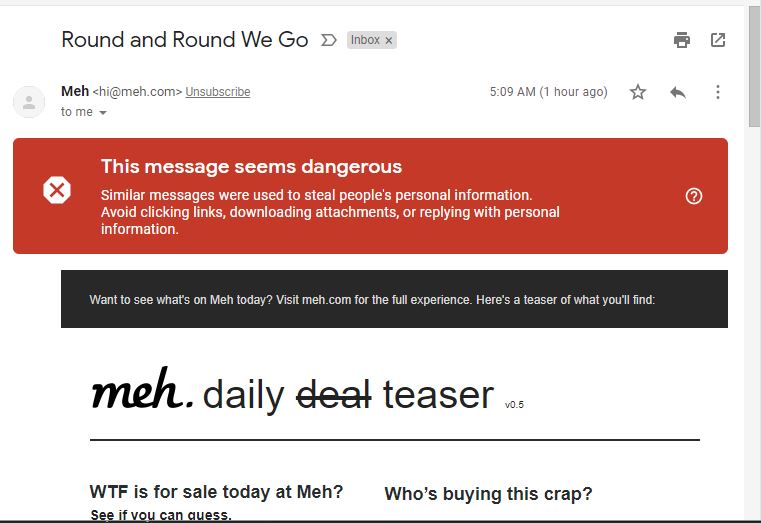Open the three-dot More options menu
Viewport: 761px width, 523px height.
tap(718, 92)
